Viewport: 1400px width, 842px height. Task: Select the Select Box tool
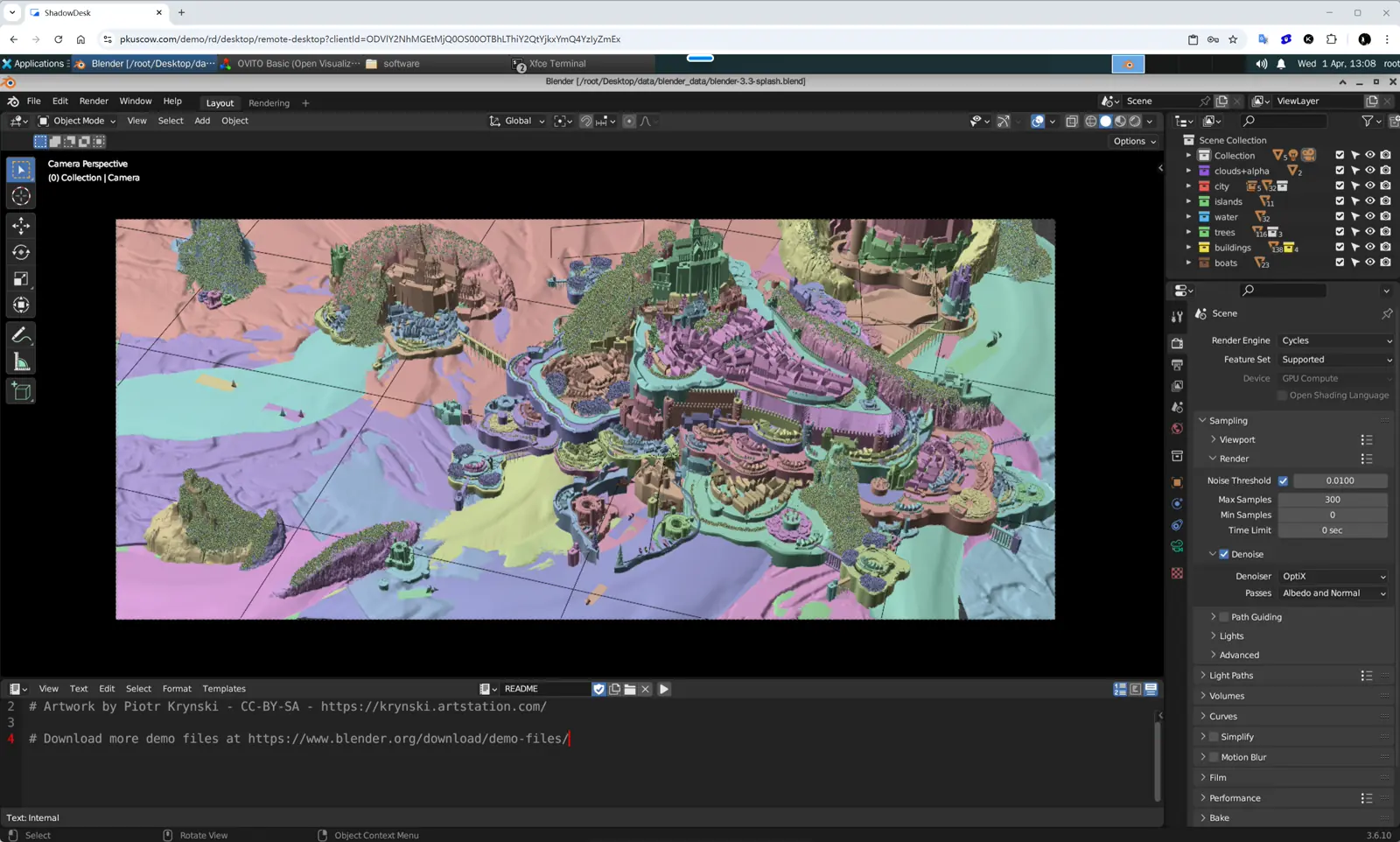pyautogui.click(x=21, y=170)
